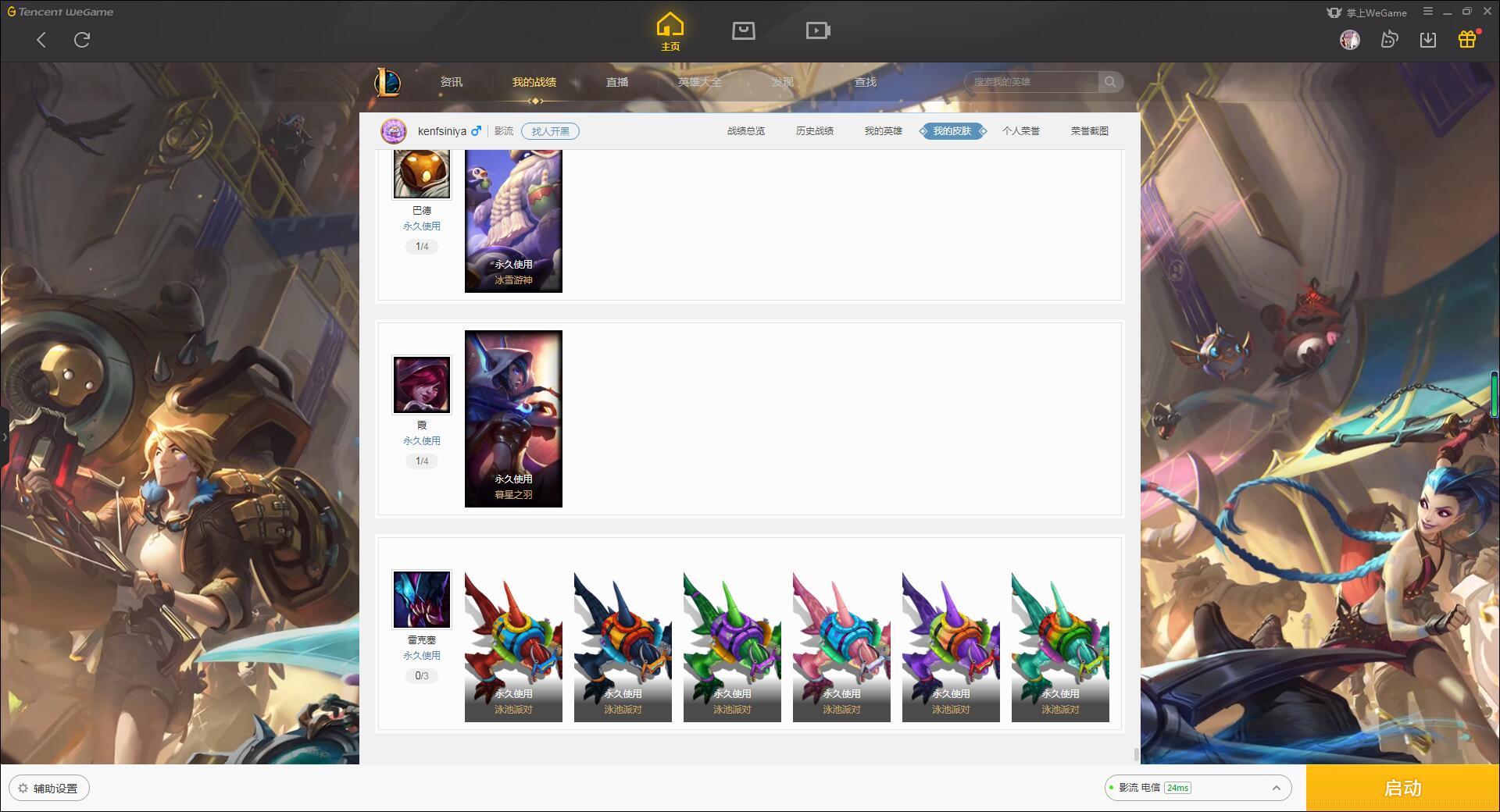
Task: Switch to the 直播 live tab
Action: point(617,82)
